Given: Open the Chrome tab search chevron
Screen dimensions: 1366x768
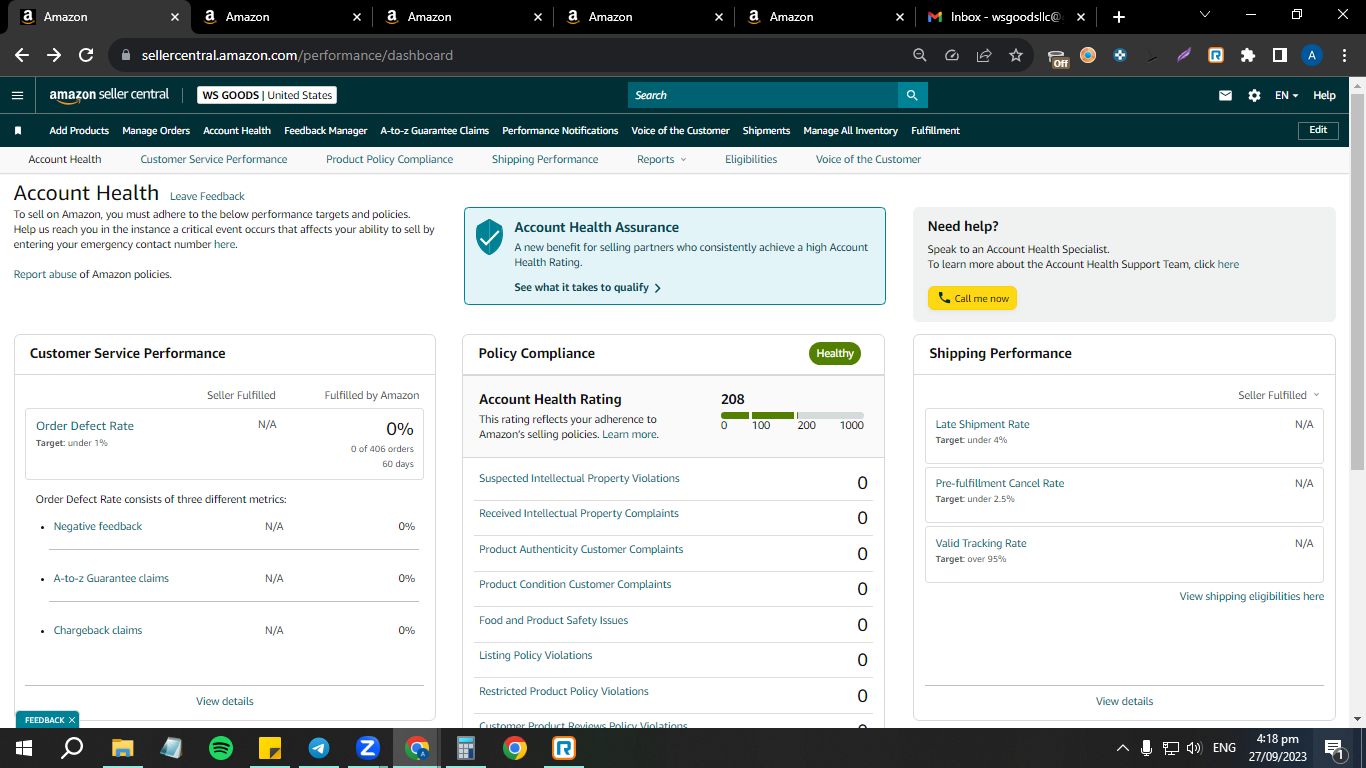Looking at the screenshot, I should click(1204, 16).
